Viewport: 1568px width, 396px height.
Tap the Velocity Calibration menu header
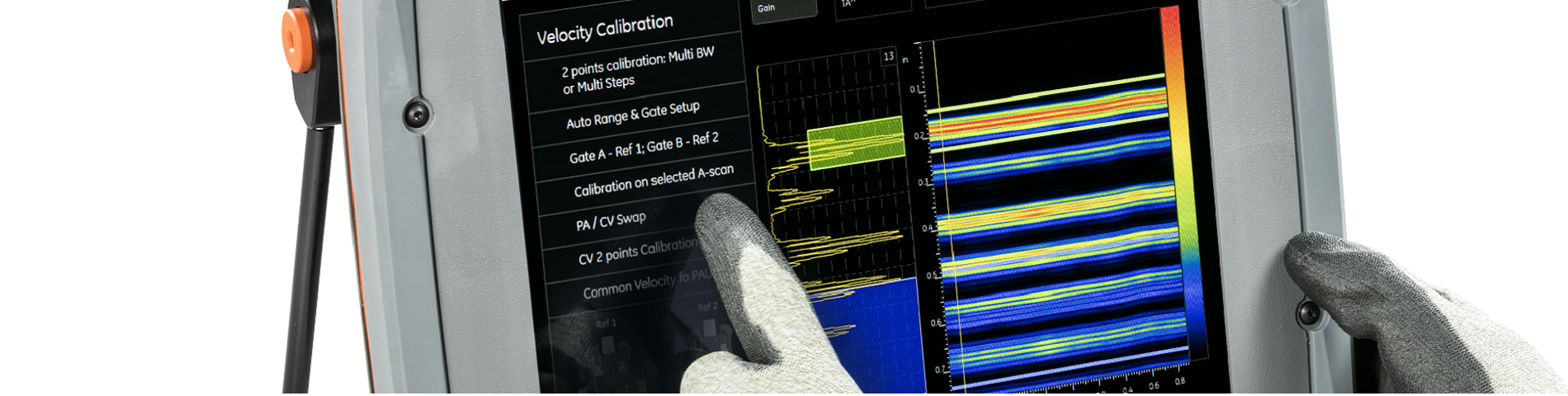click(x=605, y=29)
